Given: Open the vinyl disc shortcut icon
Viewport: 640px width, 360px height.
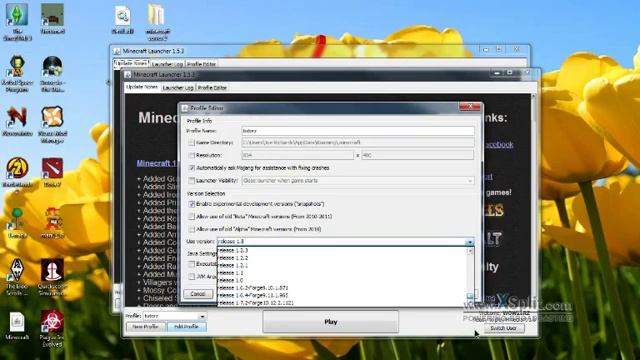Looking at the screenshot, I should 52,73.
